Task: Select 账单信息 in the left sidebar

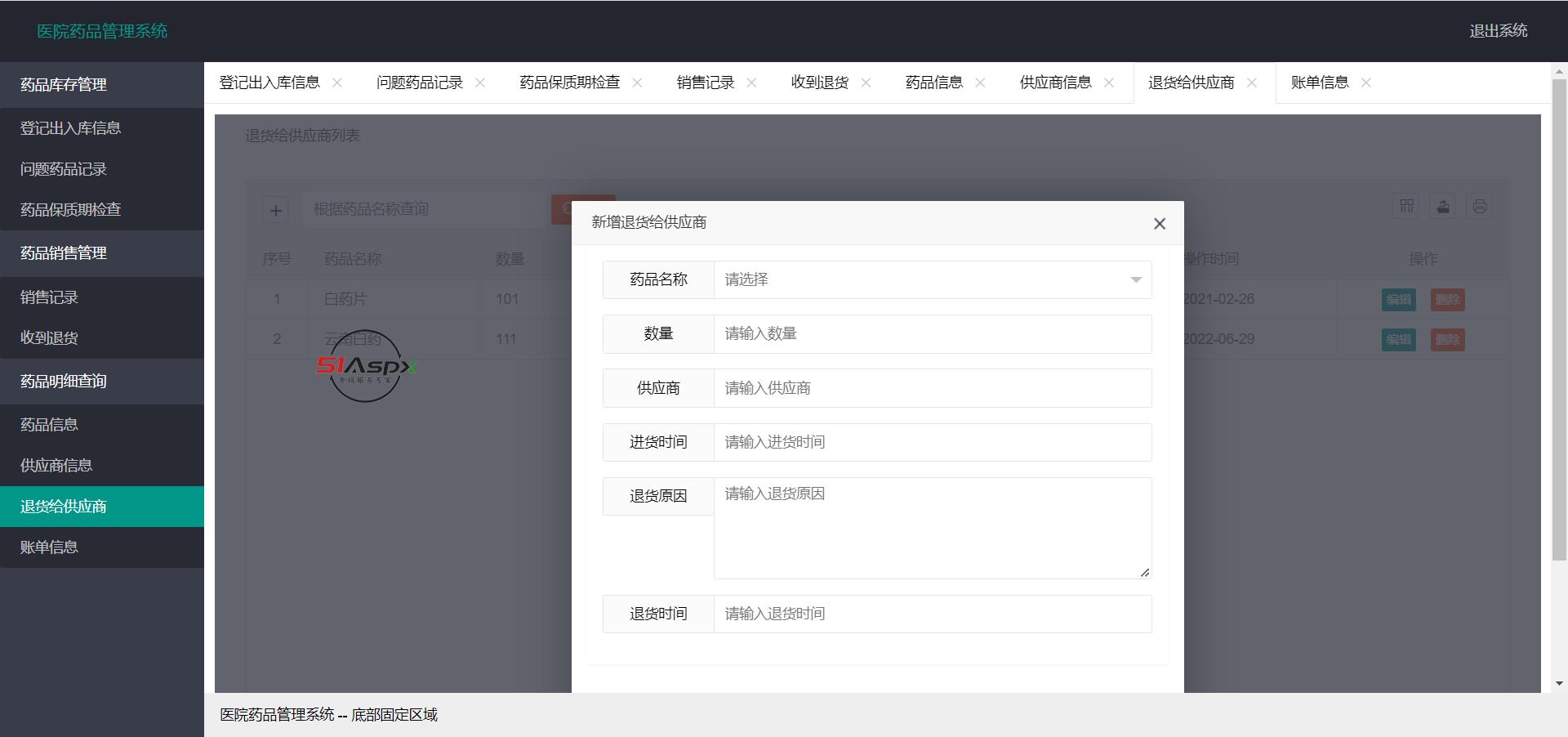Action: click(48, 547)
